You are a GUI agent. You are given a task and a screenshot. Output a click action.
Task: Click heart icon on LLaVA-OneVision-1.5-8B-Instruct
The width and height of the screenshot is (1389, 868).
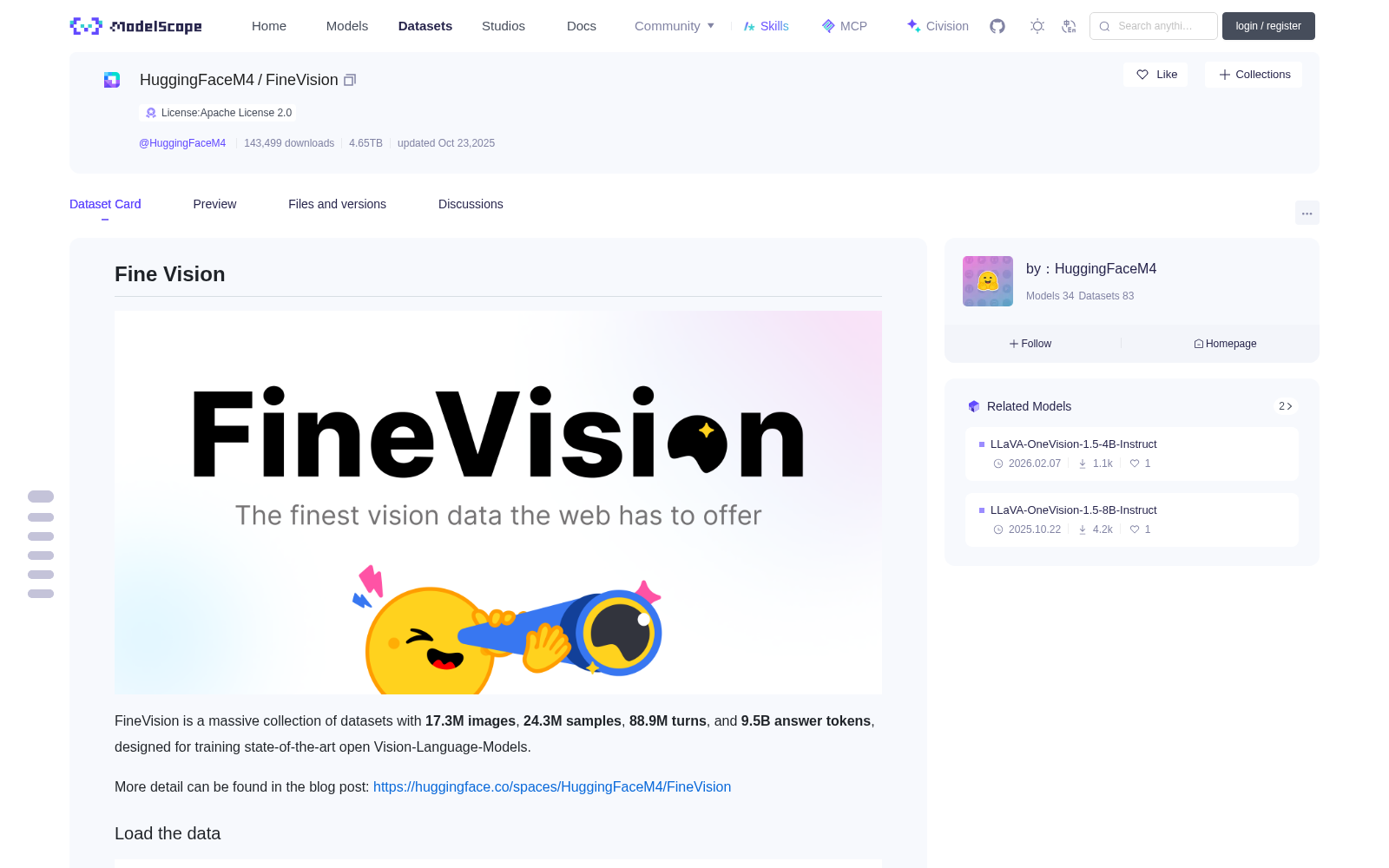(1134, 529)
